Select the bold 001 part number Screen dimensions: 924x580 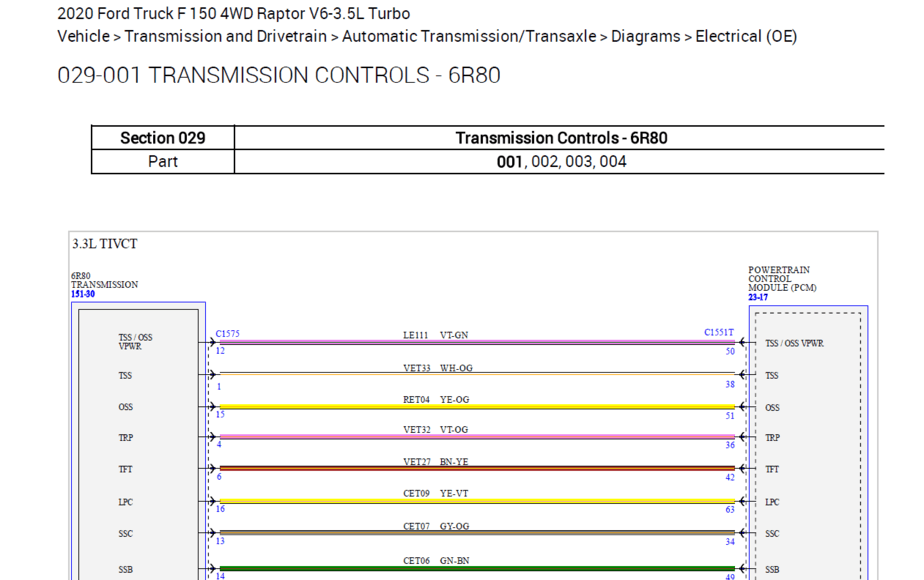point(510,161)
